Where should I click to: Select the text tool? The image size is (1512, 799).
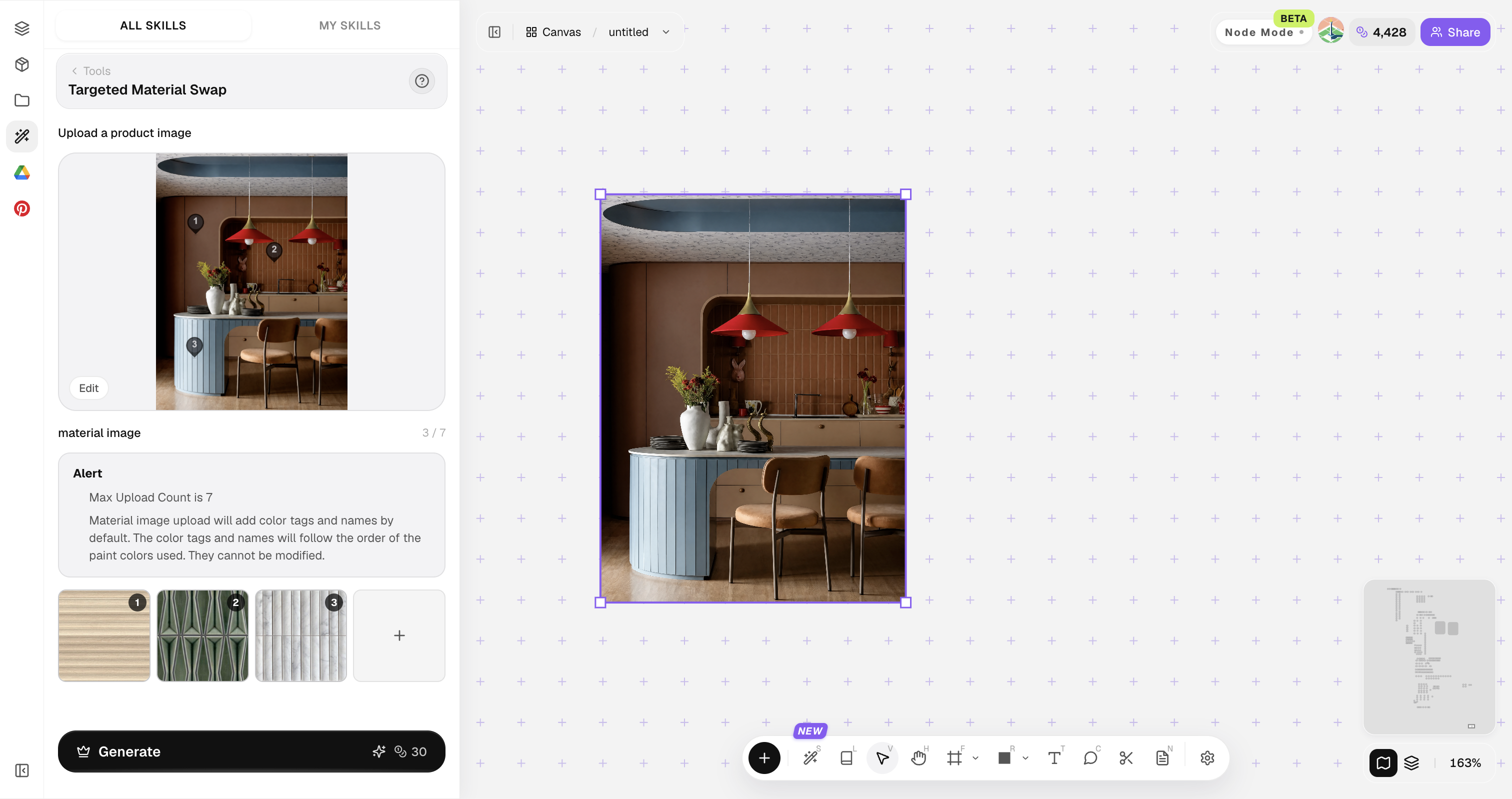(1054, 758)
